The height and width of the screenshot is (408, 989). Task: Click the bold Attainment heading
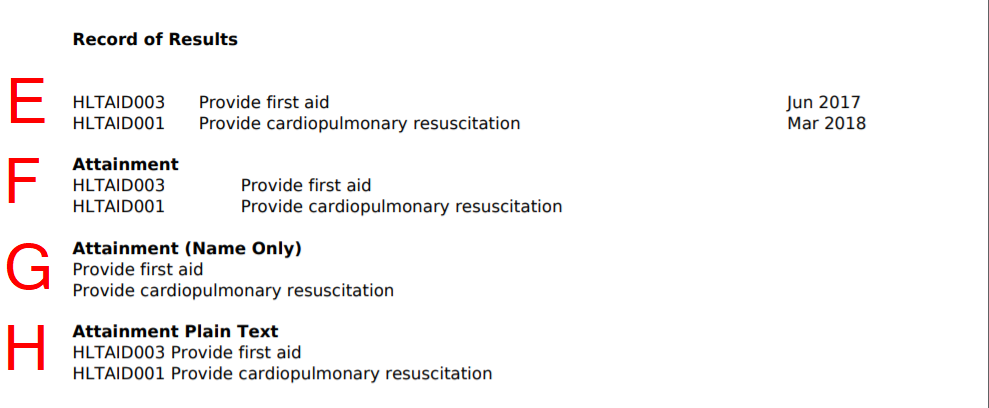coord(126,165)
